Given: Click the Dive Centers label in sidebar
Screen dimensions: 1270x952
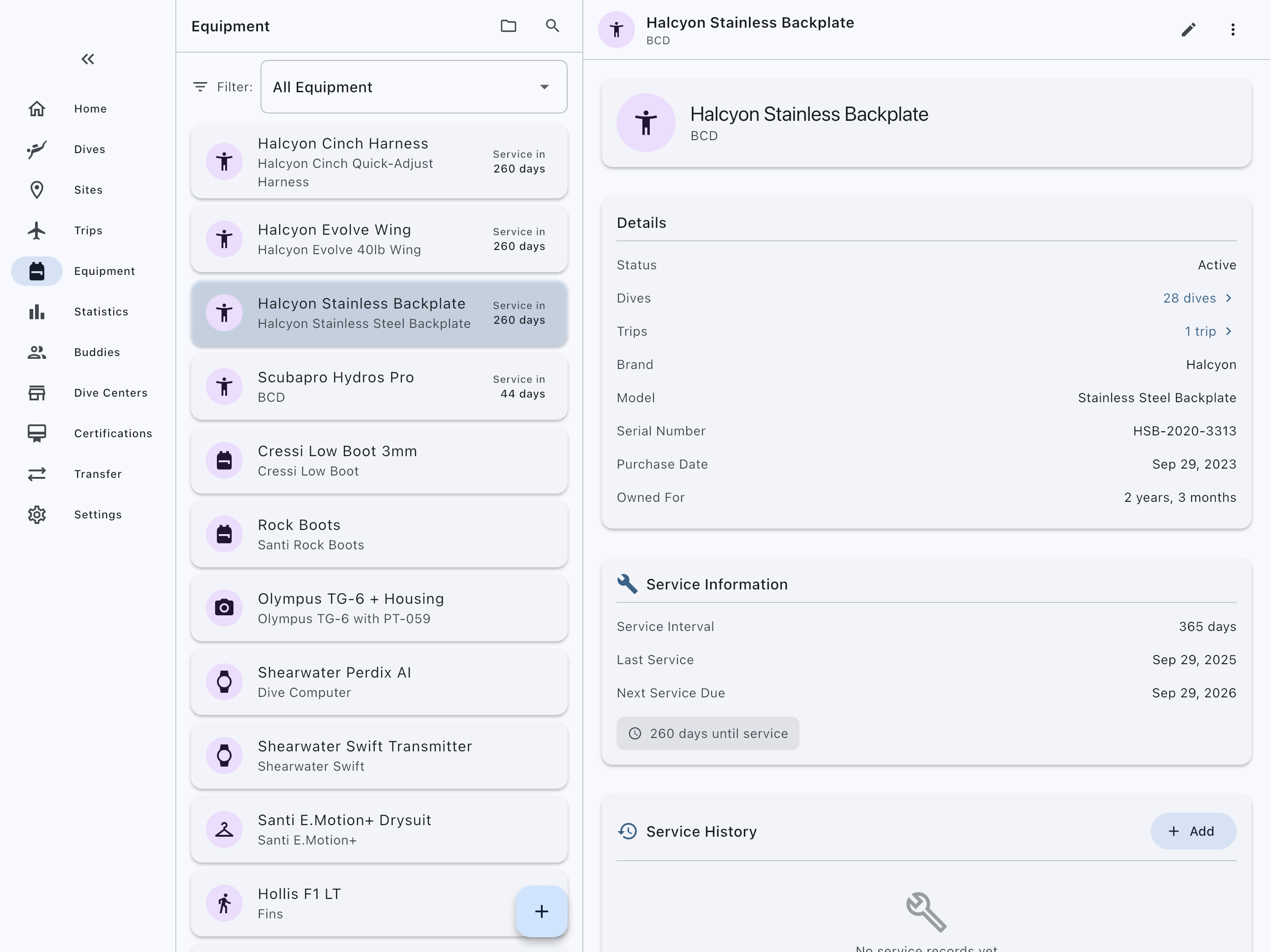Looking at the screenshot, I should tap(111, 393).
